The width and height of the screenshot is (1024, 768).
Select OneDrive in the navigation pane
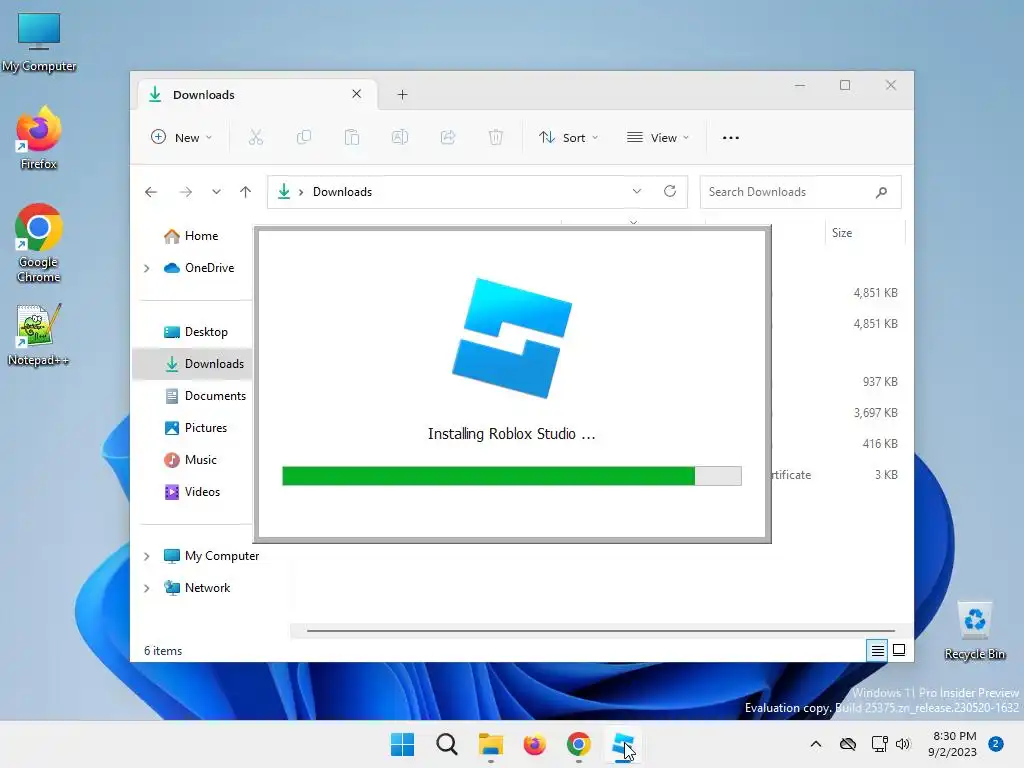point(199,268)
